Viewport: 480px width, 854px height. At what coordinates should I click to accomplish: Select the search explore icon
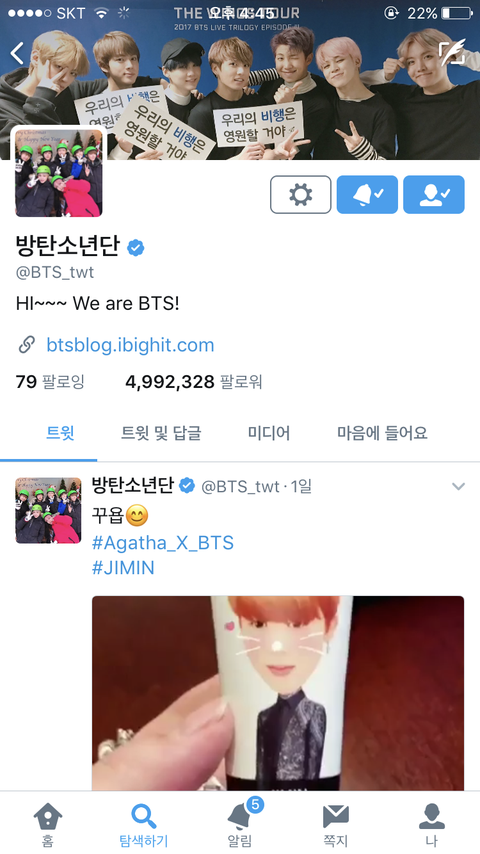click(144, 825)
